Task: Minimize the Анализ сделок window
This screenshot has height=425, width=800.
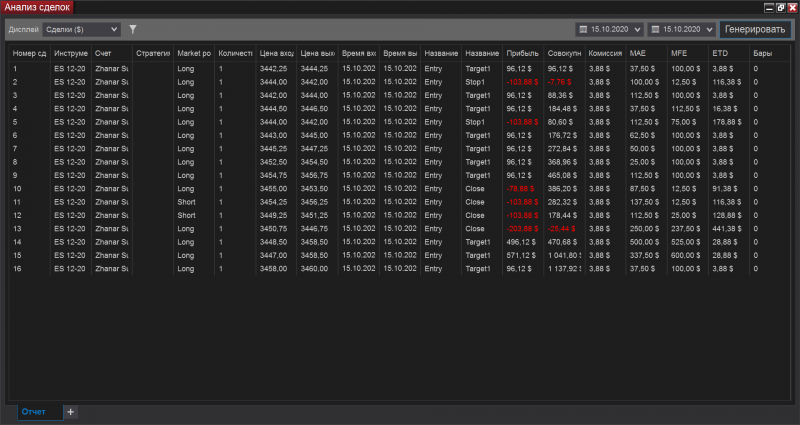Action: click(769, 8)
